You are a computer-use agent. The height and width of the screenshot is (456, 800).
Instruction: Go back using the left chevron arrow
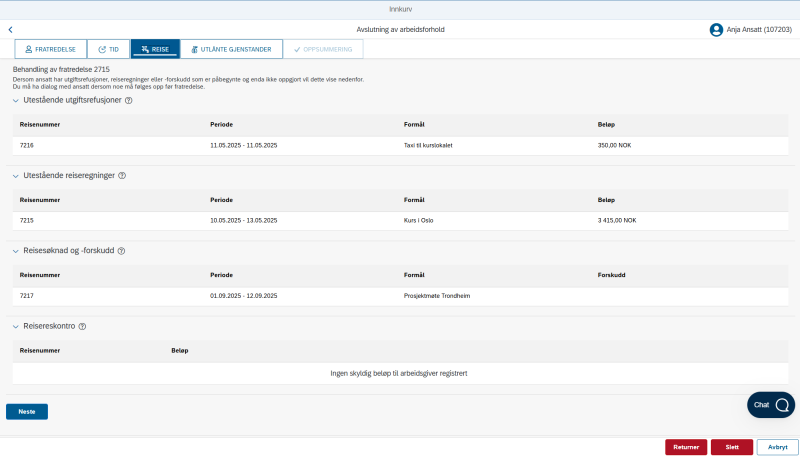click(10, 30)
